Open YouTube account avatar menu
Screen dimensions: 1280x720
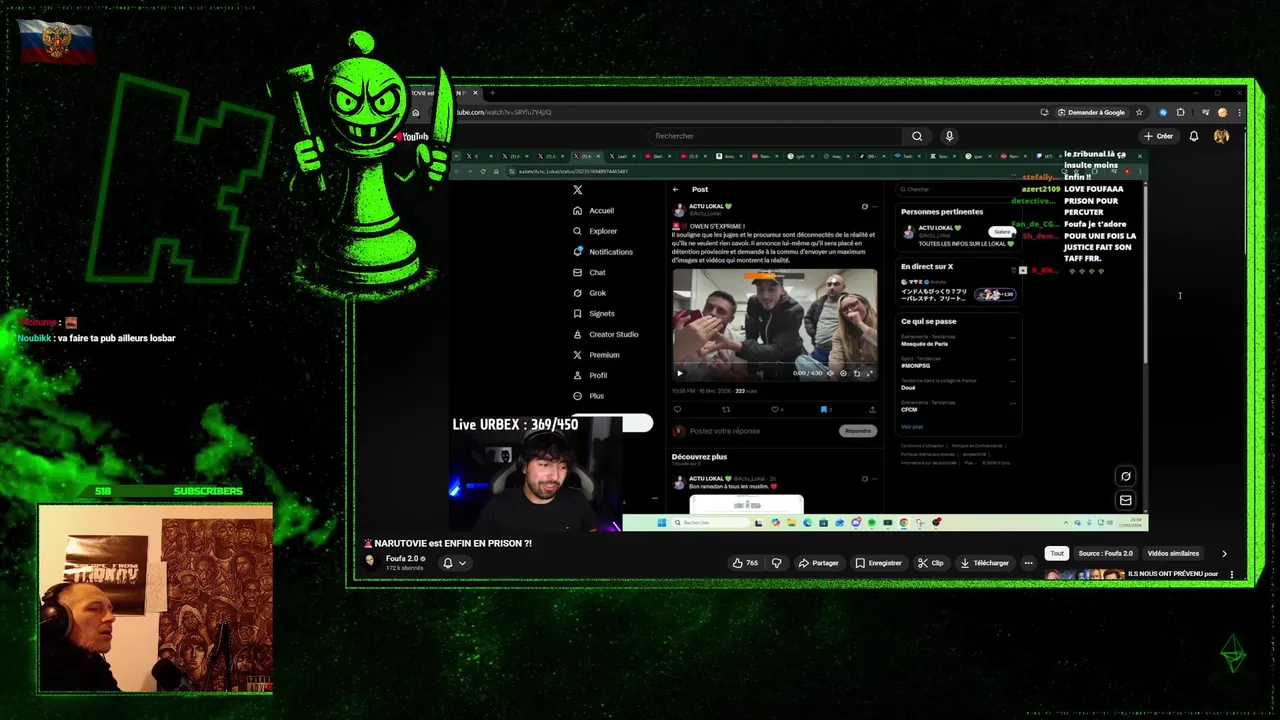click(1221, 136)
